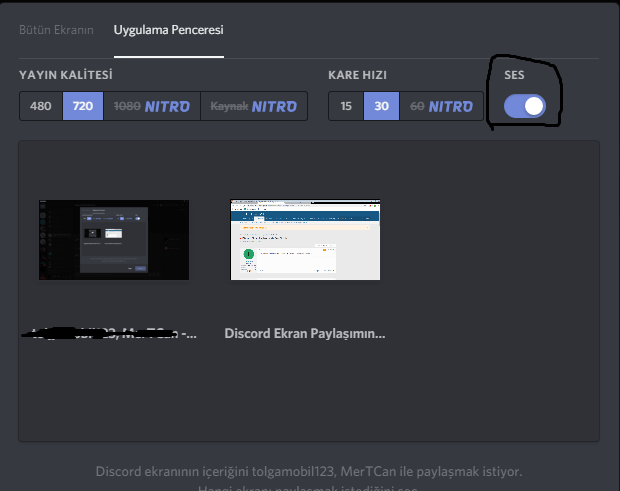Set frame rate to 30
620x491 pixels.
pyautogui.click(x=382, y=106)
